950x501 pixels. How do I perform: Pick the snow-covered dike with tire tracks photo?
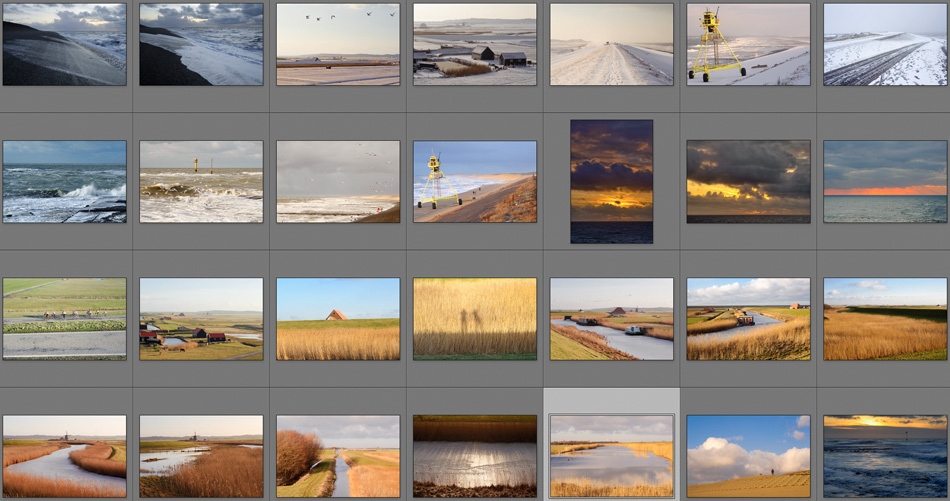[885, 44]
